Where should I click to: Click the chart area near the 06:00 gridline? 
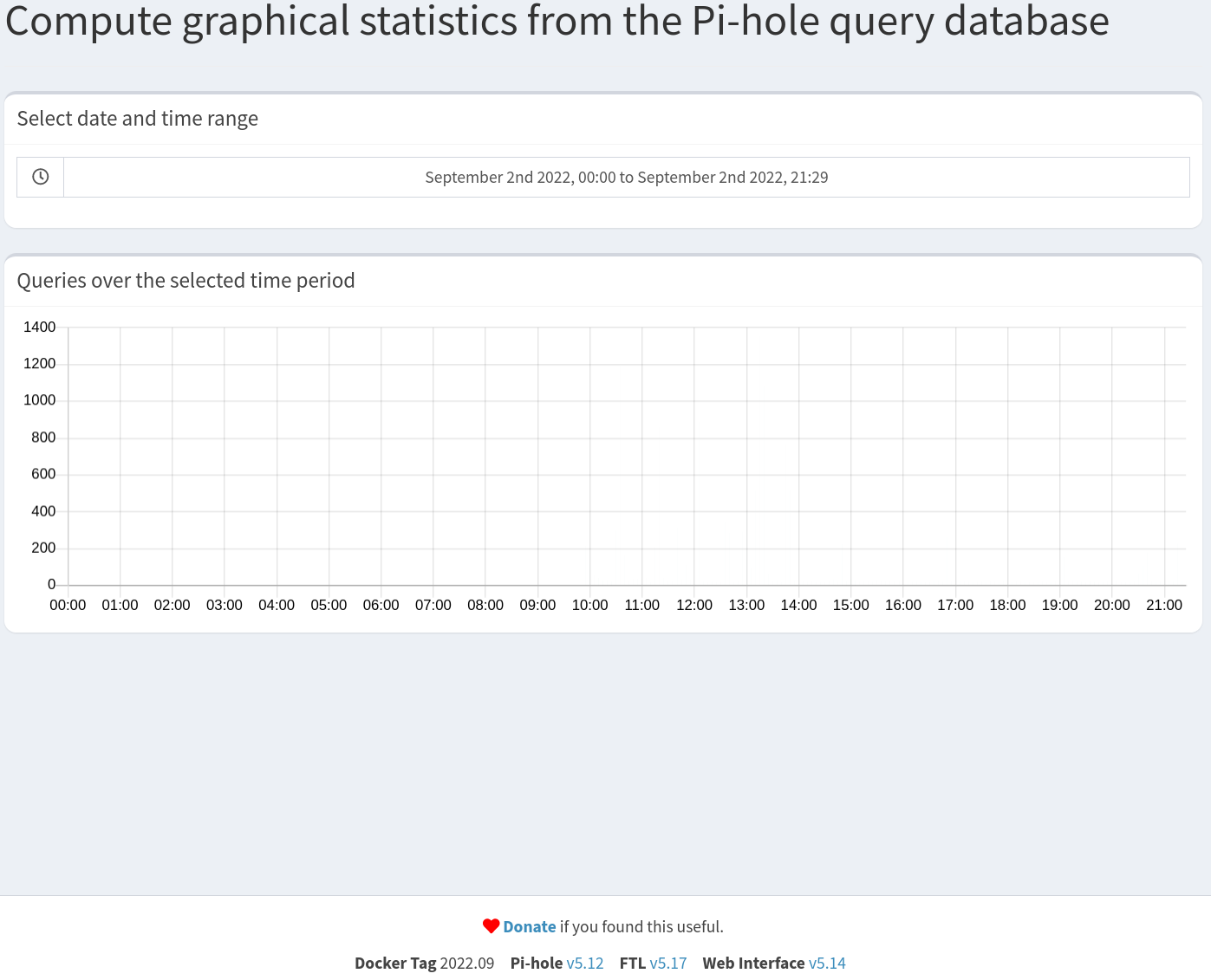(x=381, y=455)
